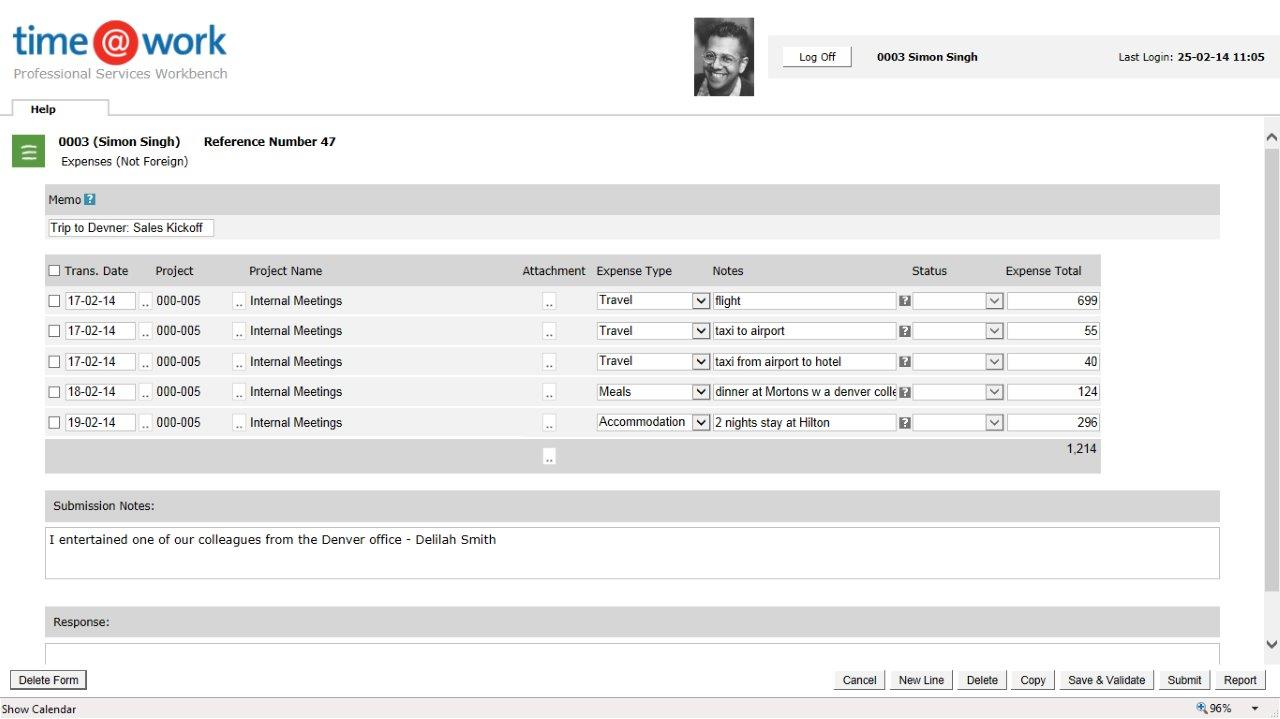Click the grand total 1,214
This screenshot has width=1280, height=719.
(x=1081, y=449)
